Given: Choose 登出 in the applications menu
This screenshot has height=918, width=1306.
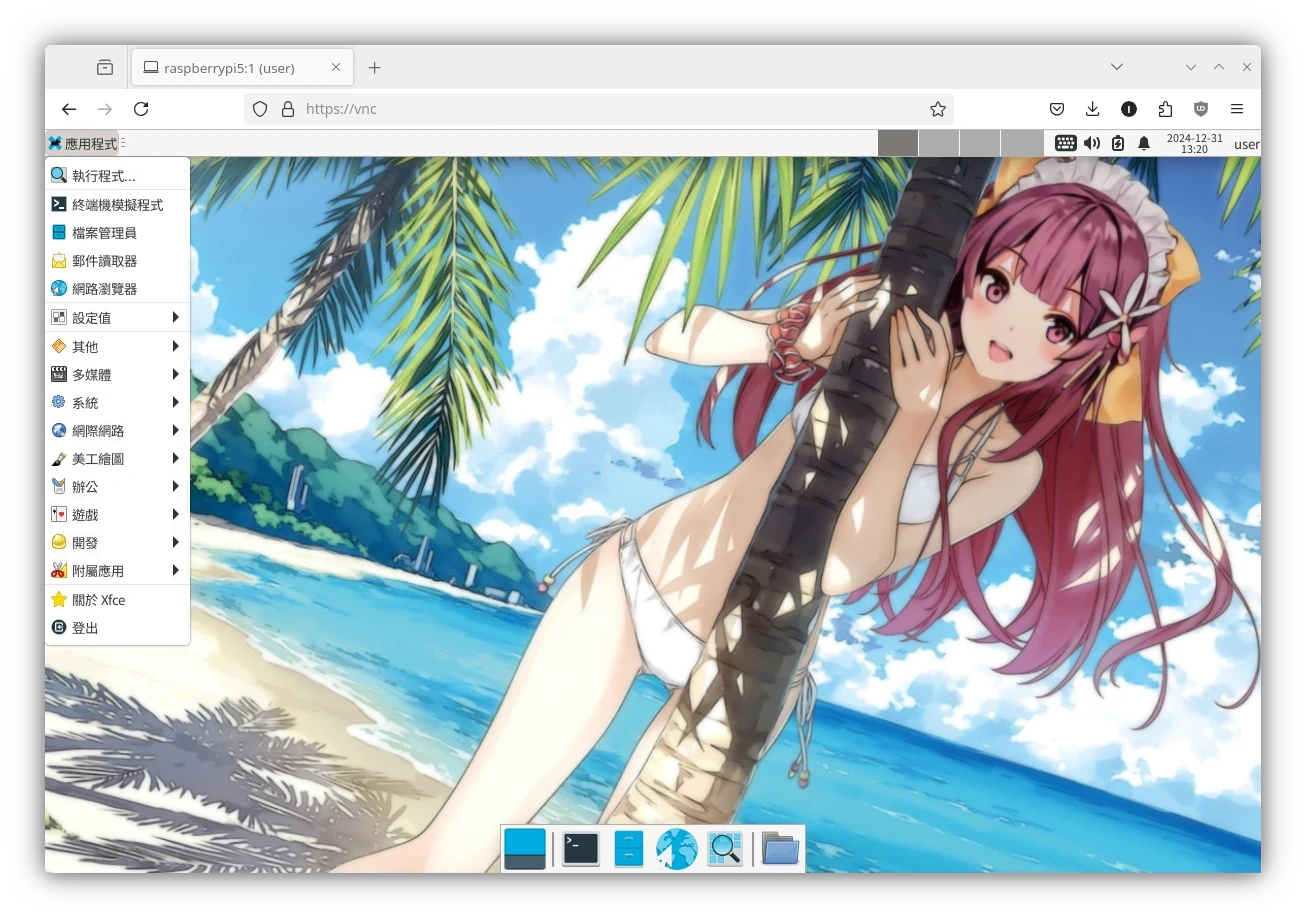Looking at the screenshot, I should click(x=86, y=628).
